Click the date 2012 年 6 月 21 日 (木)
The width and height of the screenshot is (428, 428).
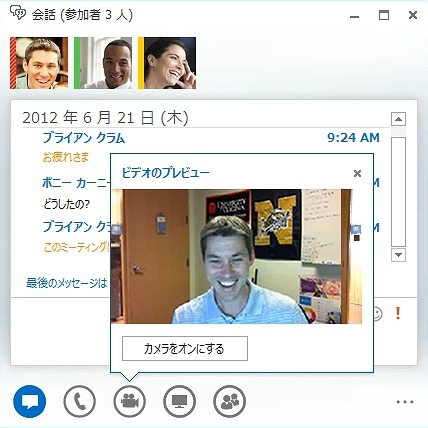[x=105, y=118]
